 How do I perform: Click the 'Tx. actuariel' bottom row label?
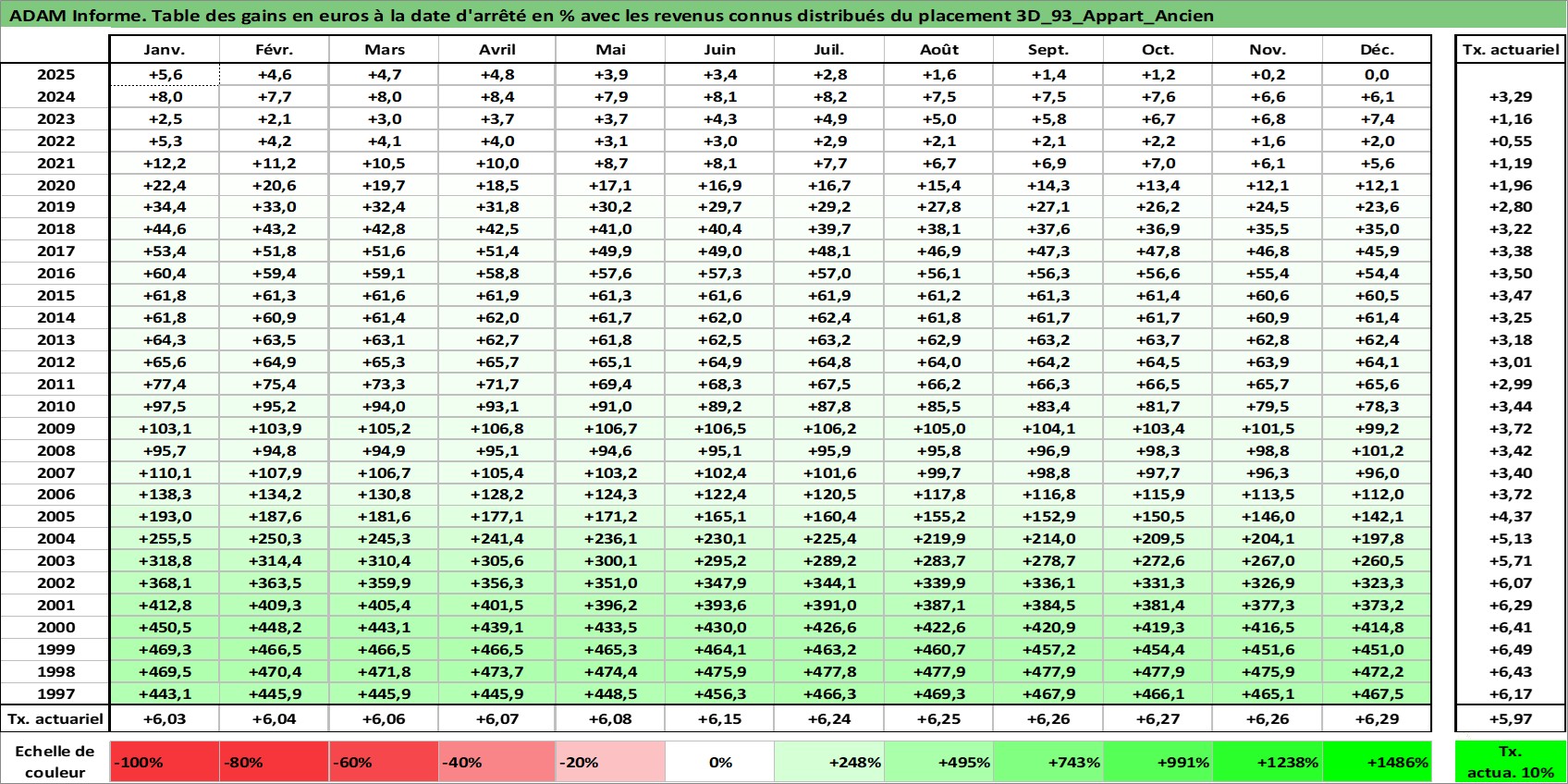click(55, 718)
